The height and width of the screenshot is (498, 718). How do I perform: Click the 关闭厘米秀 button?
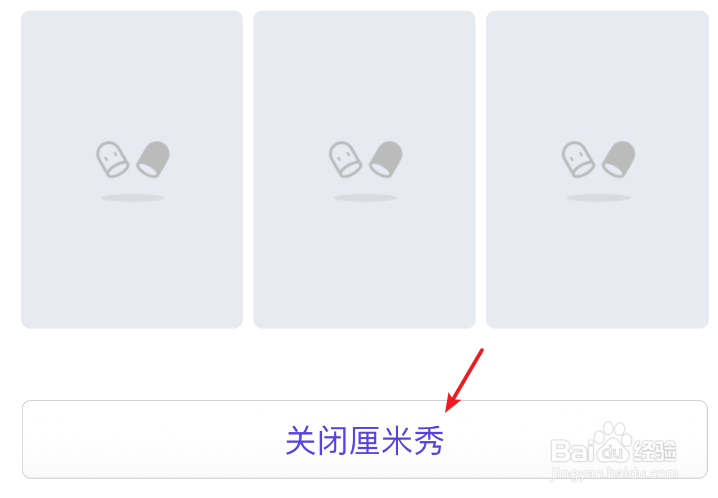click(x=365, y=439)
